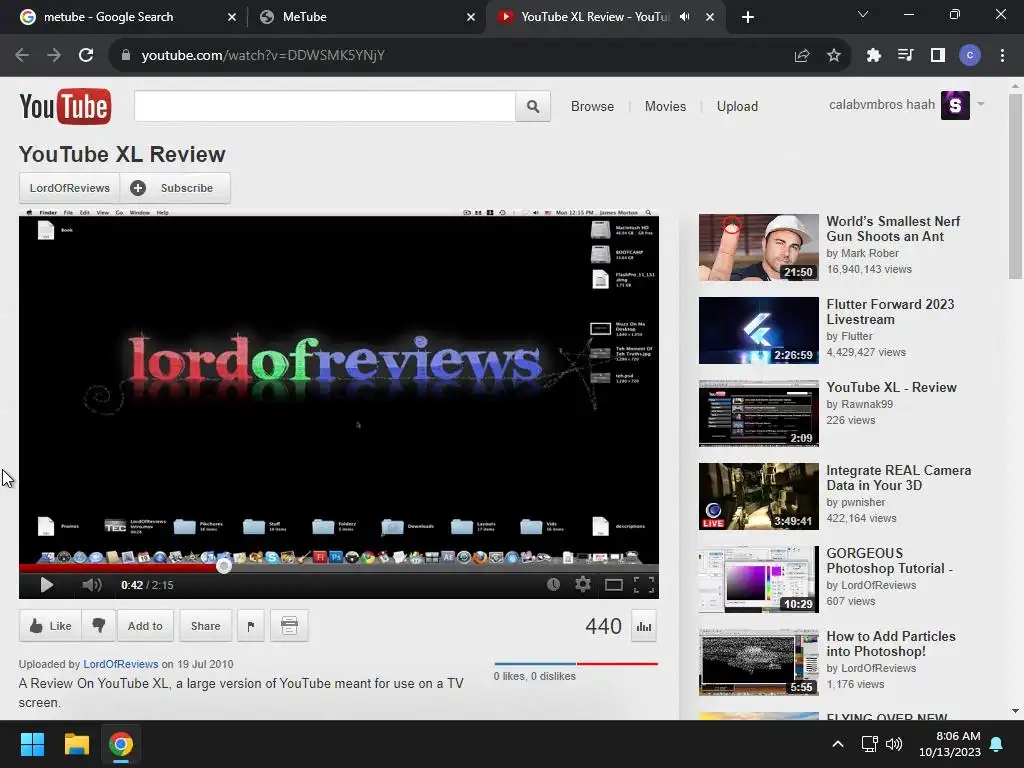Open GORGEOUS Photoshop Tutorial link

889,560
